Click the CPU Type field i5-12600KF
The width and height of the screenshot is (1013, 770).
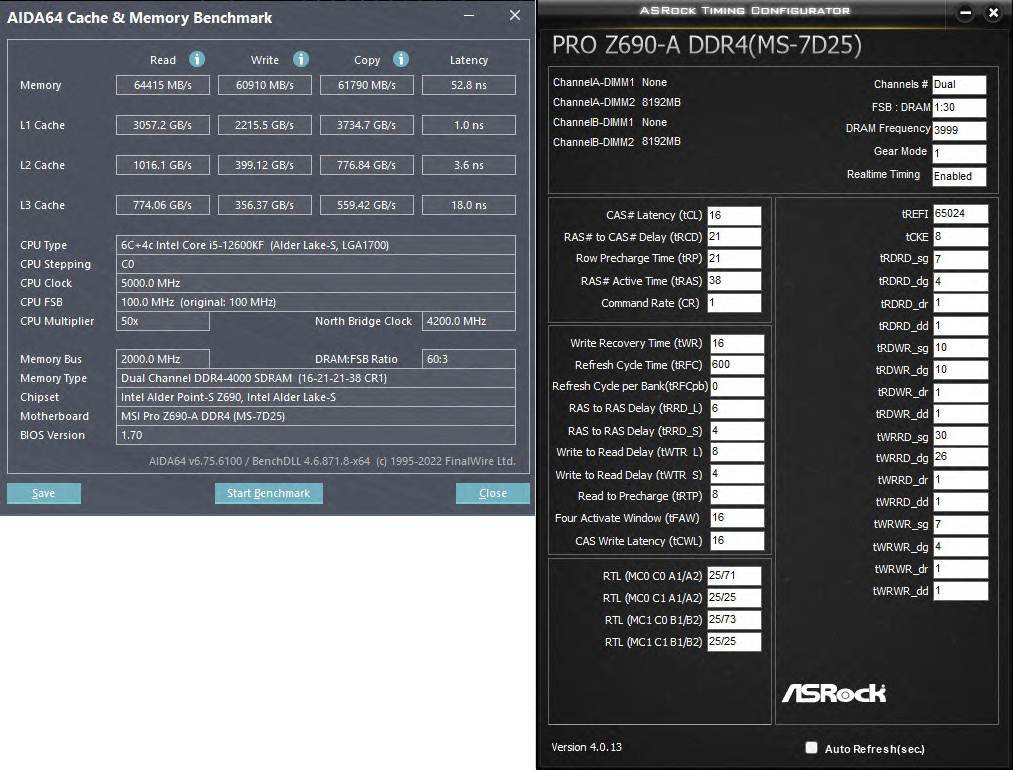316,245
